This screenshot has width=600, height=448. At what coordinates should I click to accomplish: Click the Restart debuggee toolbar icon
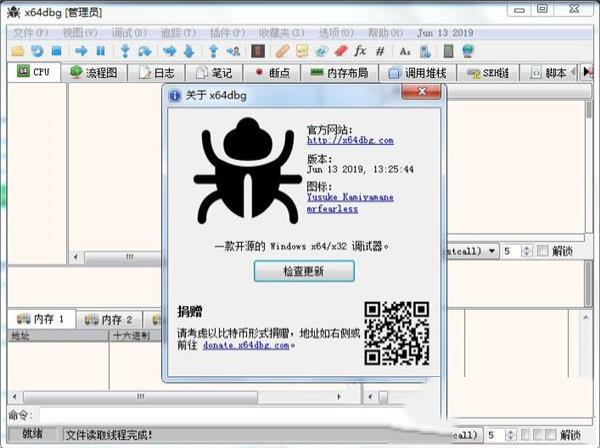point(38,51)
